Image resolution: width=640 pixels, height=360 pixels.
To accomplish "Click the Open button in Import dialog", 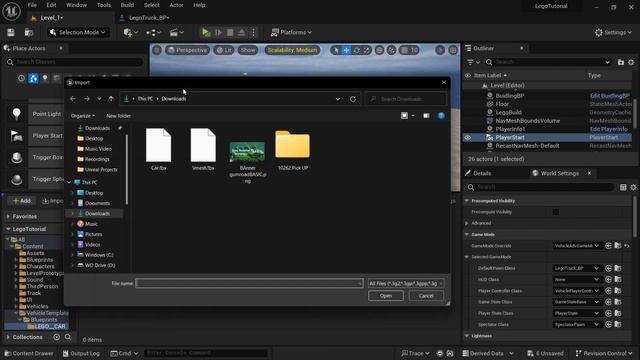I will coord(385,296).
